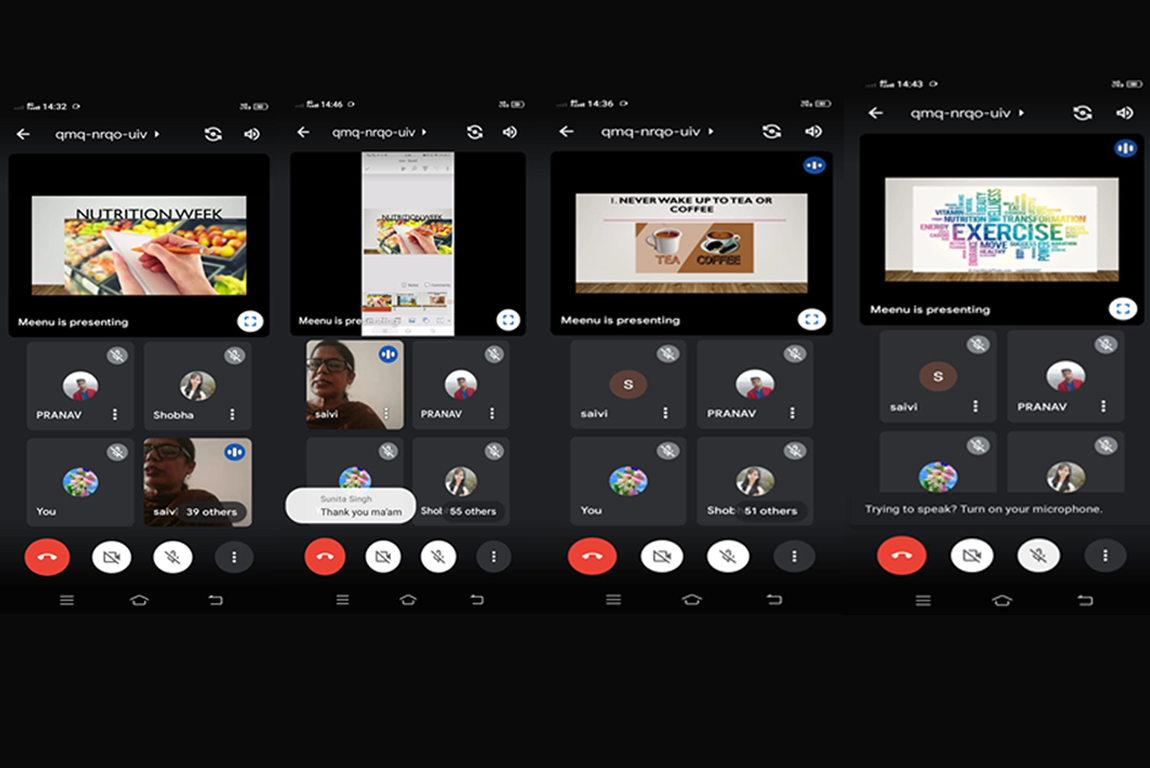Fullscreen the tea or coffee presentation
Viewport: 1150px width, 768px height.
[811, 319]
